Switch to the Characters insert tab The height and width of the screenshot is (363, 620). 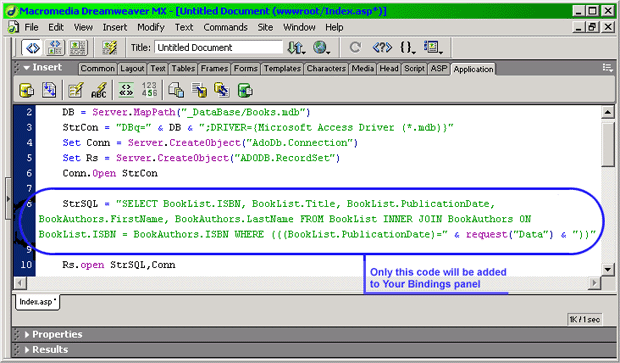(x=326, y=69)
